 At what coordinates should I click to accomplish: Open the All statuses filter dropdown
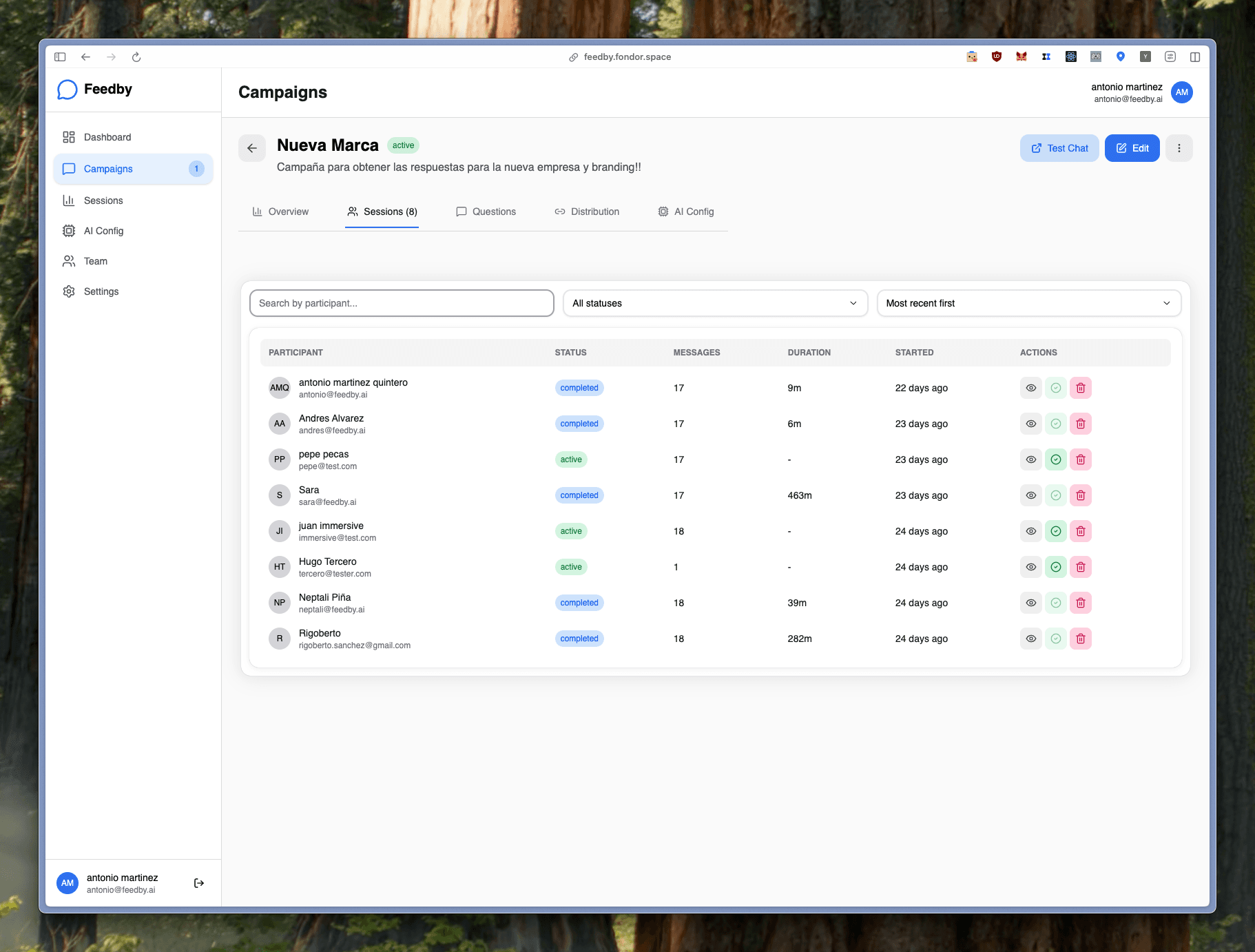pyautogui.click(x=715, y=302)
